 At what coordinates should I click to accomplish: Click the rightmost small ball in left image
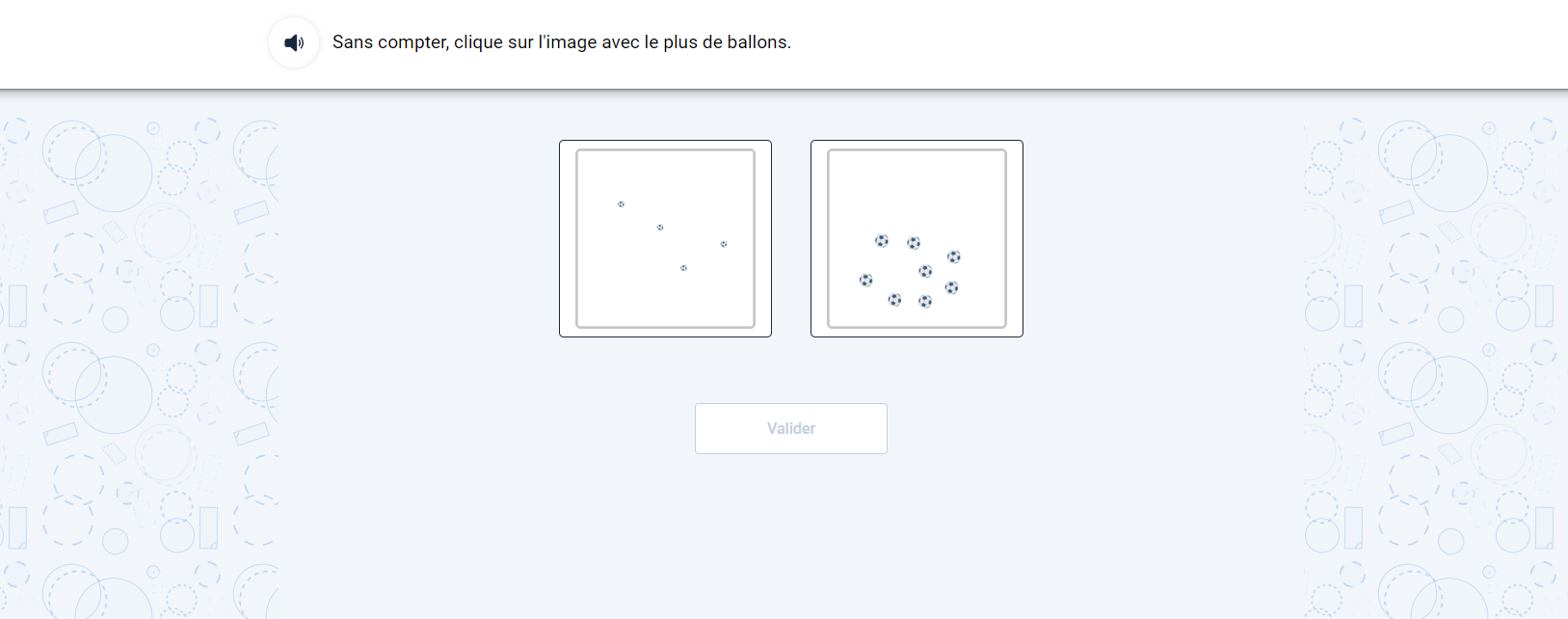pos(724,244)
